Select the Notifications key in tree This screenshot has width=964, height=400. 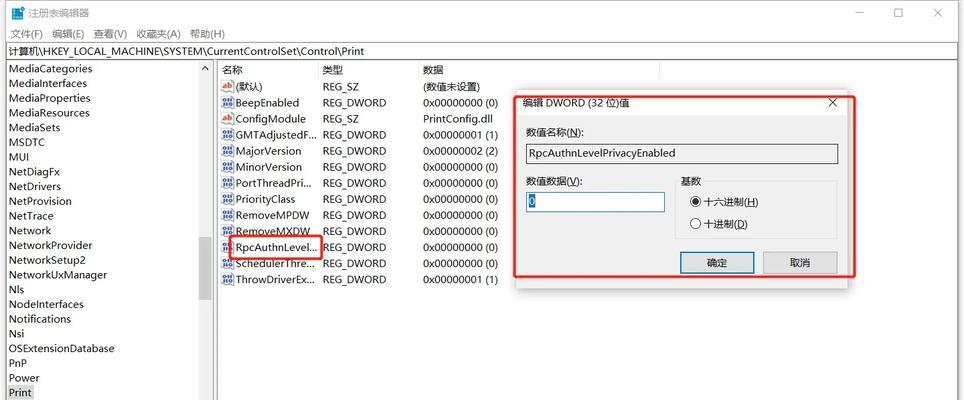tap(40, 319)
